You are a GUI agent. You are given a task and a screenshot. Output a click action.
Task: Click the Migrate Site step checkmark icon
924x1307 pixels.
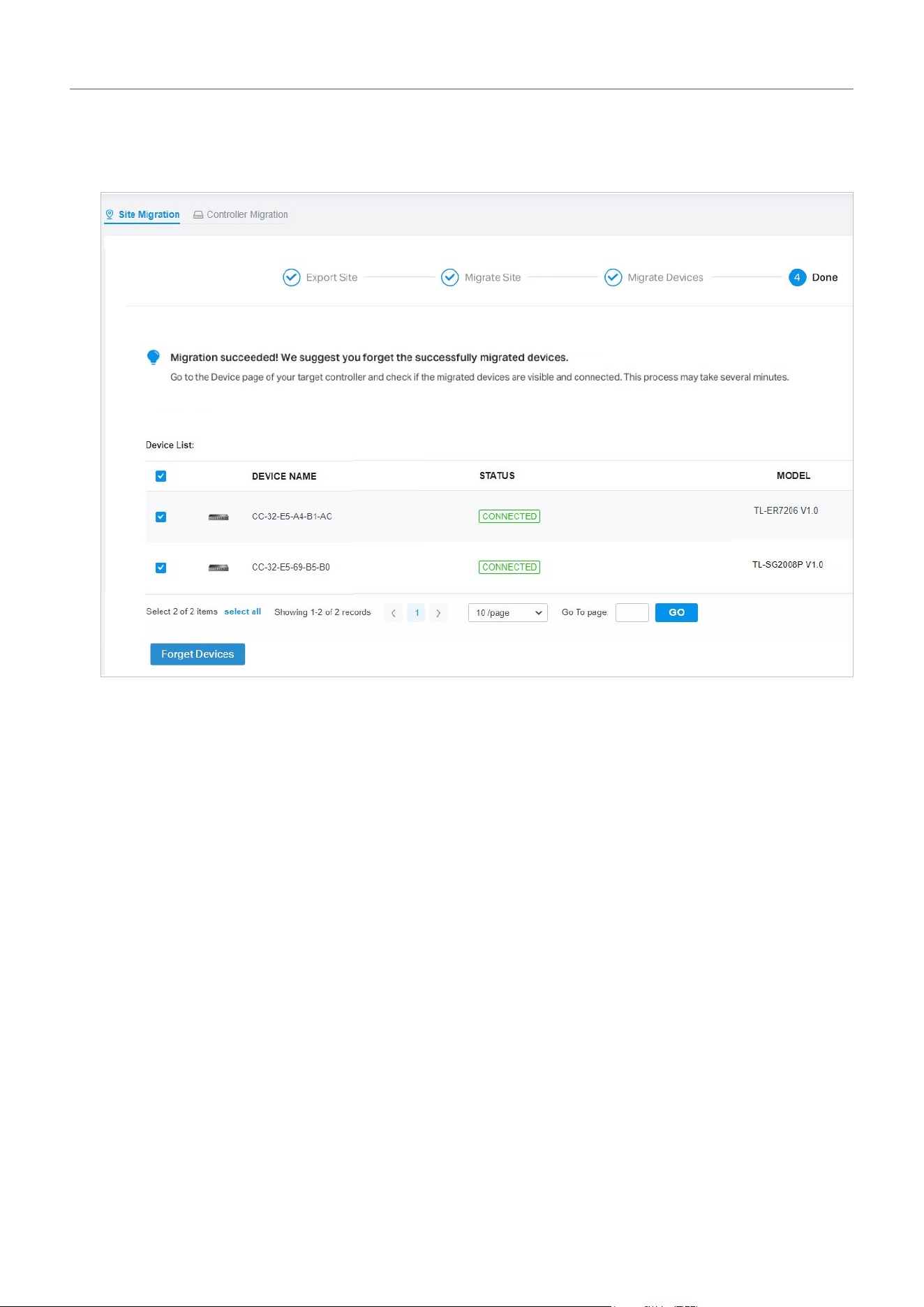coord(449,277)
